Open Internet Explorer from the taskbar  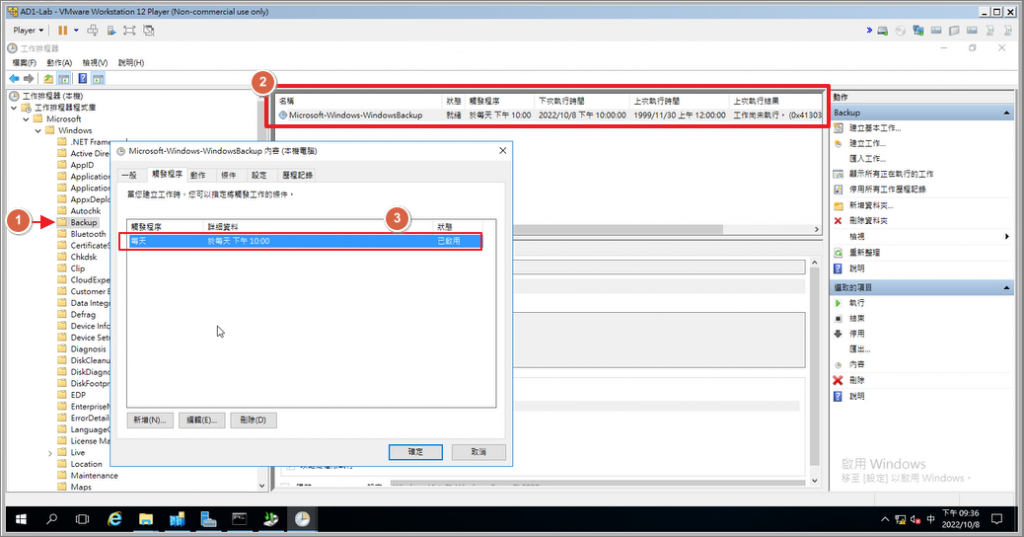114,519
